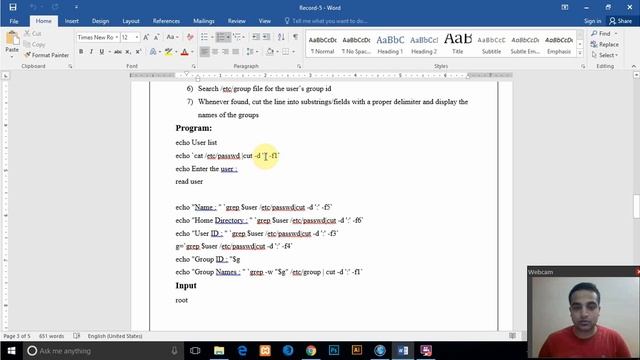This screenshot has height=360, width=640.
Task: Apply yellow text highlight color
Action: (168, 52)
